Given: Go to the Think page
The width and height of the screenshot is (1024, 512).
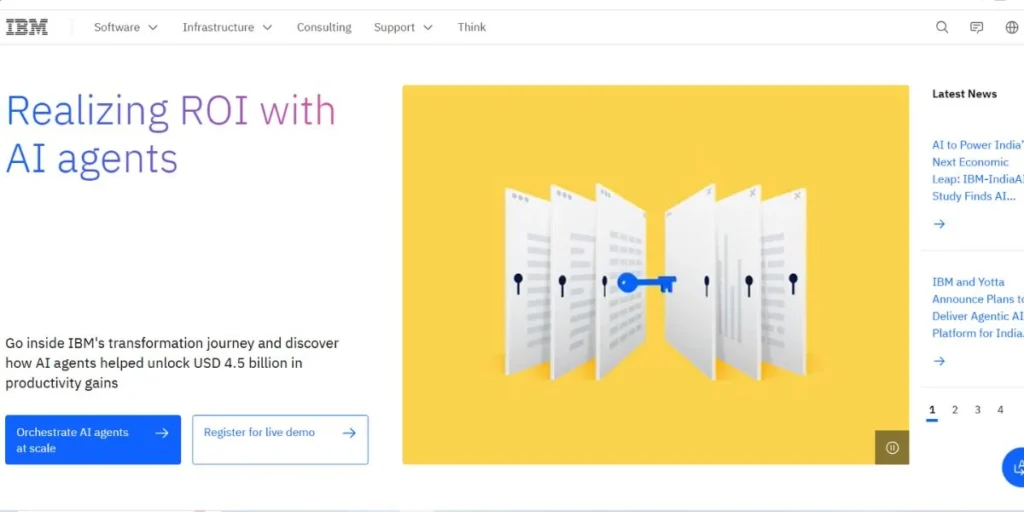Looking at the screenshot, I should coord(472,27).
